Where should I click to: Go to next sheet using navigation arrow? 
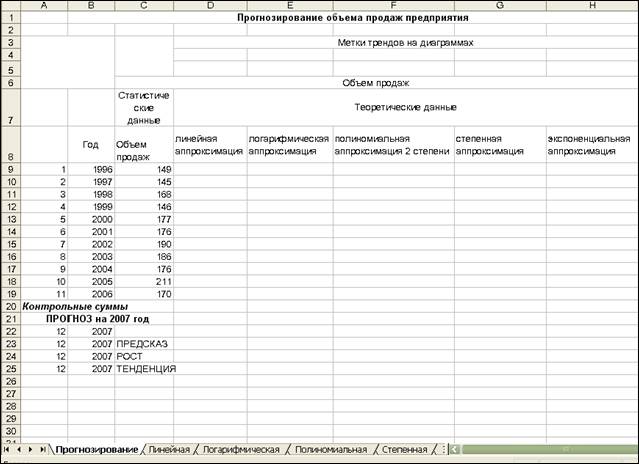(x=31, y=449)
